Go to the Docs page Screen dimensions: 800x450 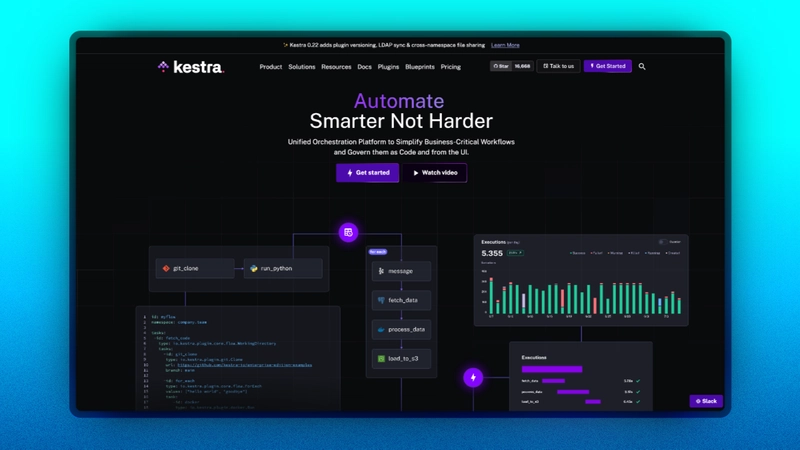click(x=365, y=67)
